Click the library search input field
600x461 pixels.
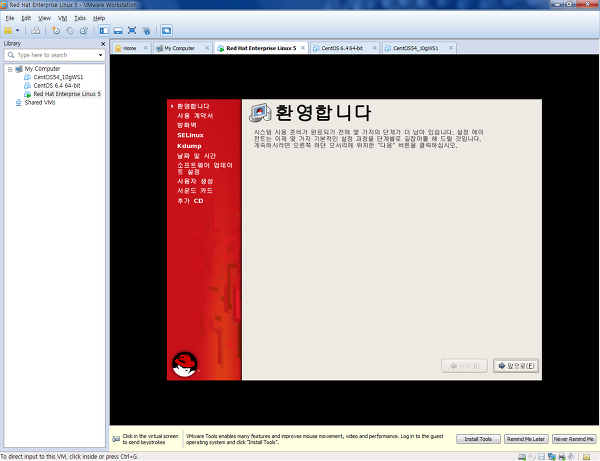[x=55, y=55]
